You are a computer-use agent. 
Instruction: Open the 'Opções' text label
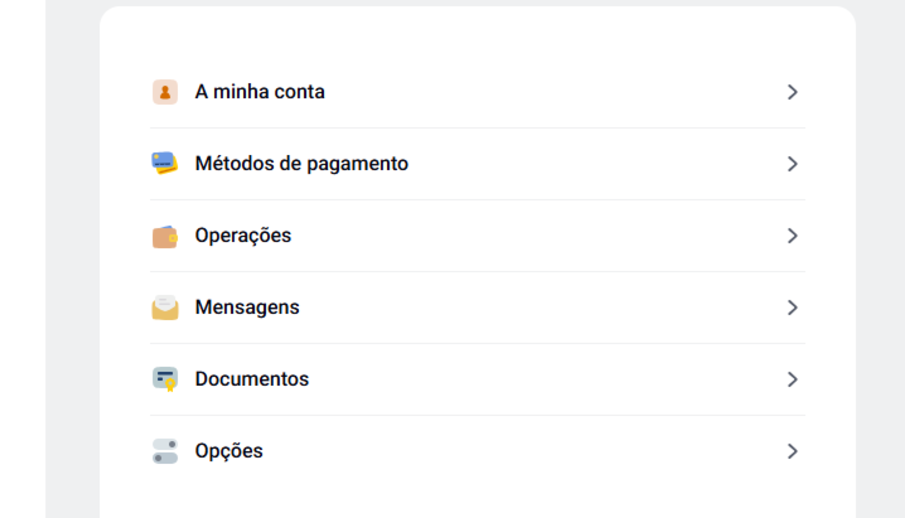tap(229, 451)
